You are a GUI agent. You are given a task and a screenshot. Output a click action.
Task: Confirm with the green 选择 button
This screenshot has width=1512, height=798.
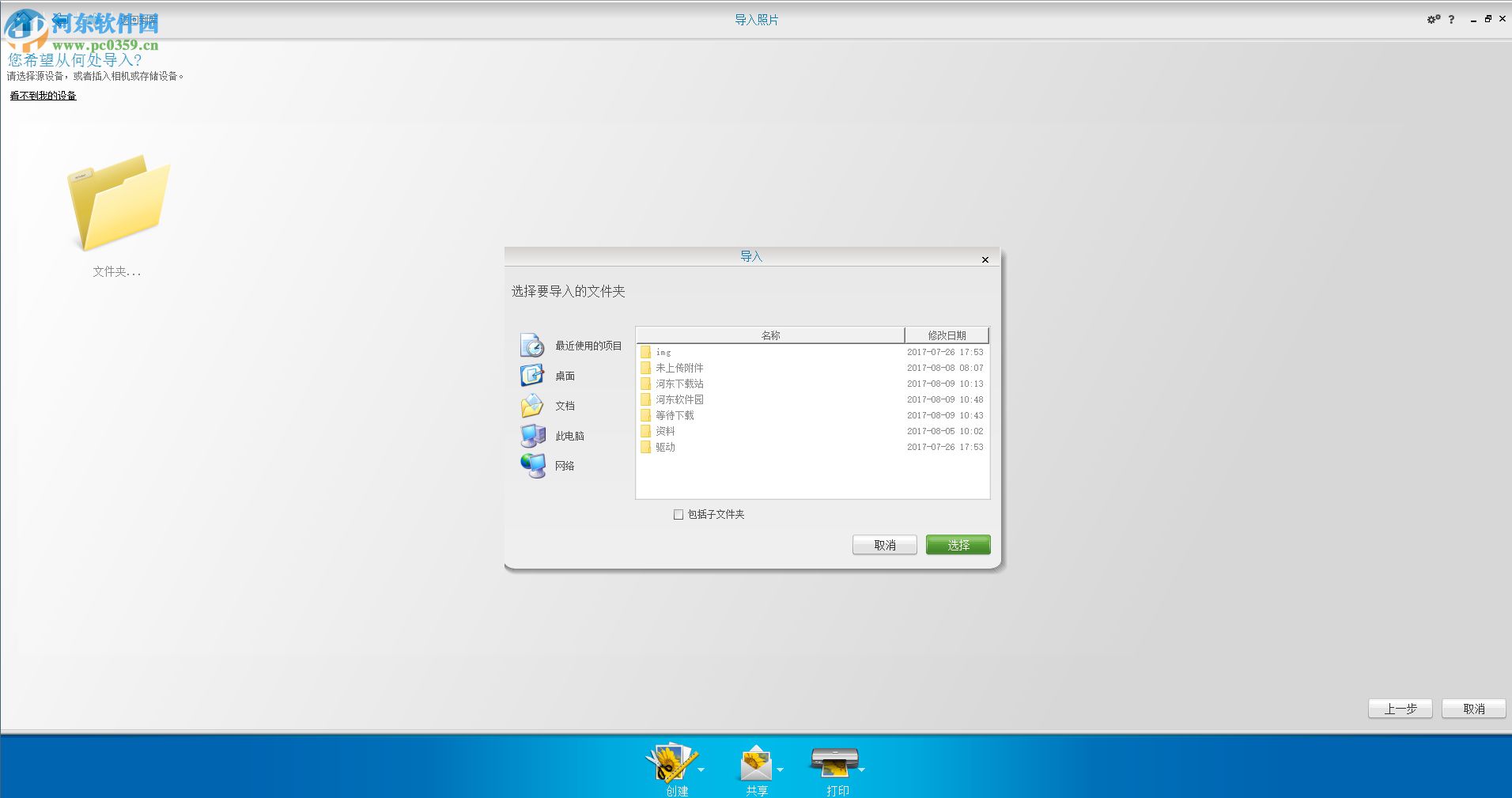coord(958,545)
